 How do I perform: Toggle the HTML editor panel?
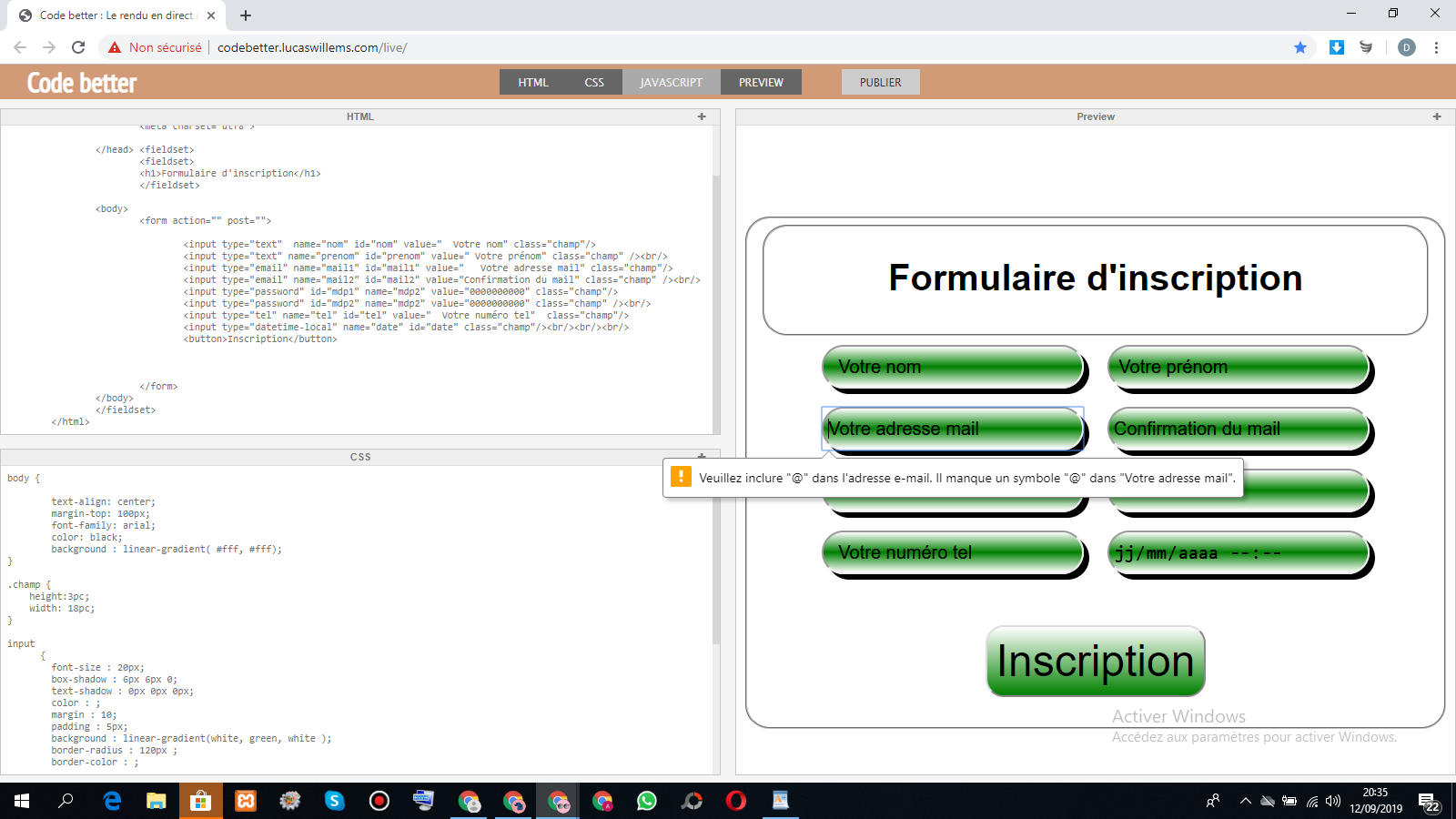click(533, 82)
